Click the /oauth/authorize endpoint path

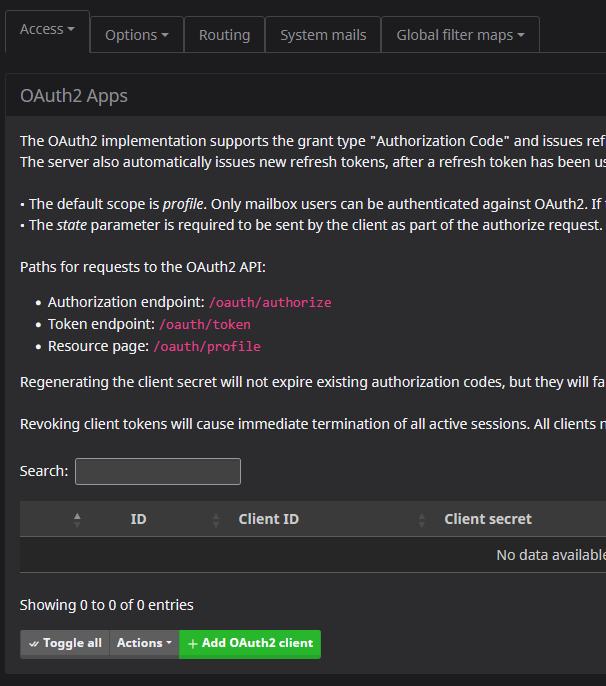(270, 302)
